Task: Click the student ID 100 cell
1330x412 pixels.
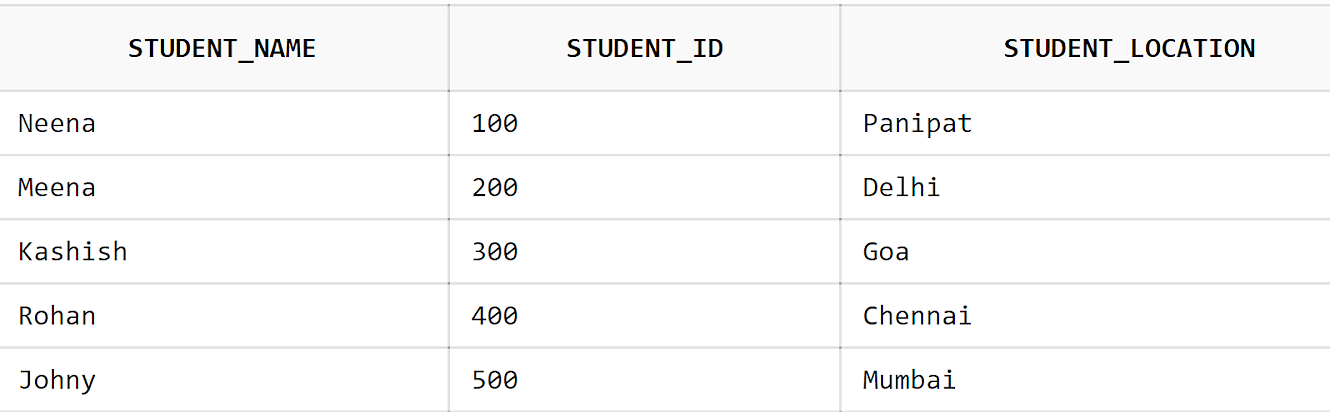Action: [x=644, y=123]
